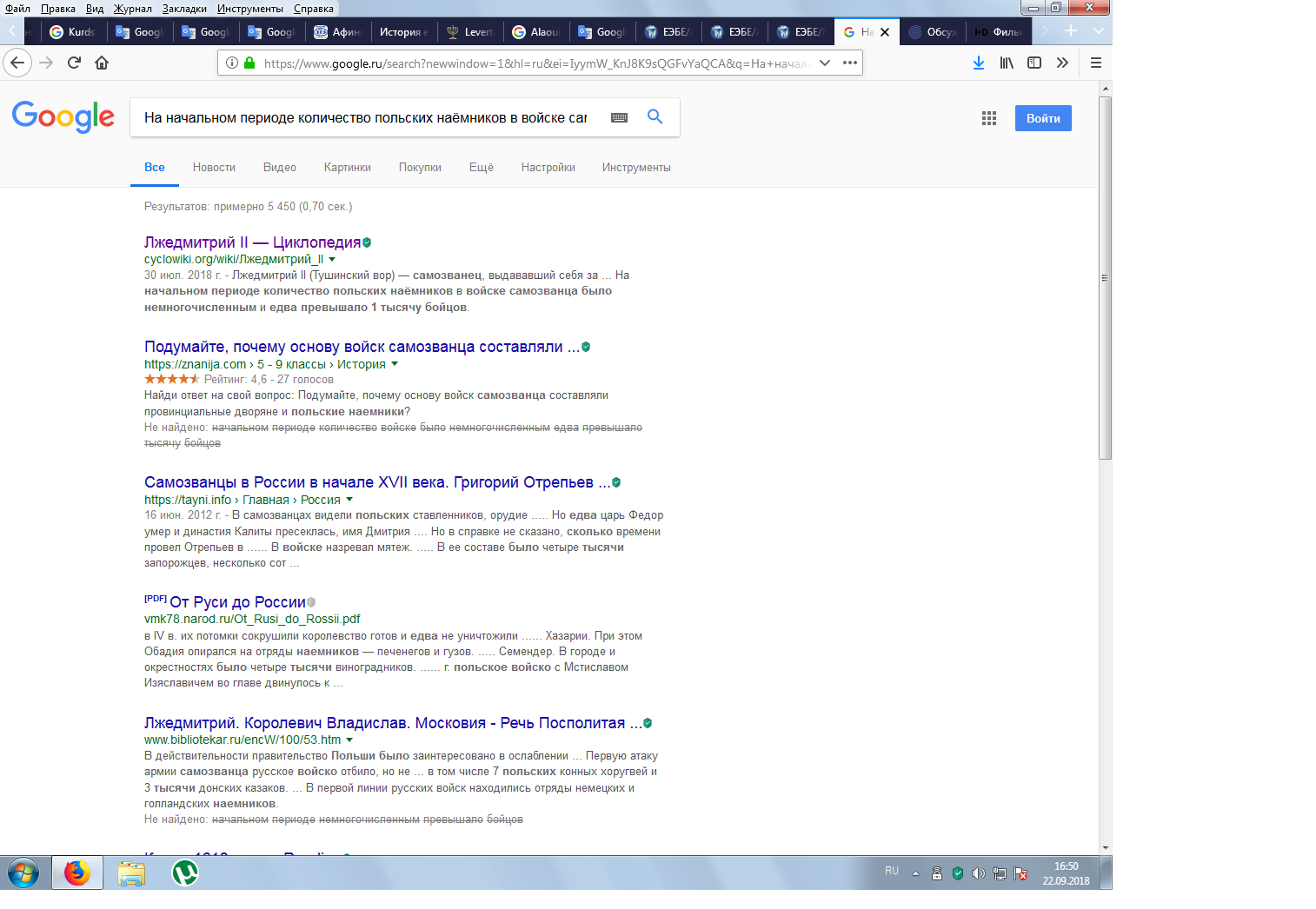The width and height of the screenshot is (1316, 909).
Task: Expand the cyclowiki.org result dropdown arrow
Action: 332,259
